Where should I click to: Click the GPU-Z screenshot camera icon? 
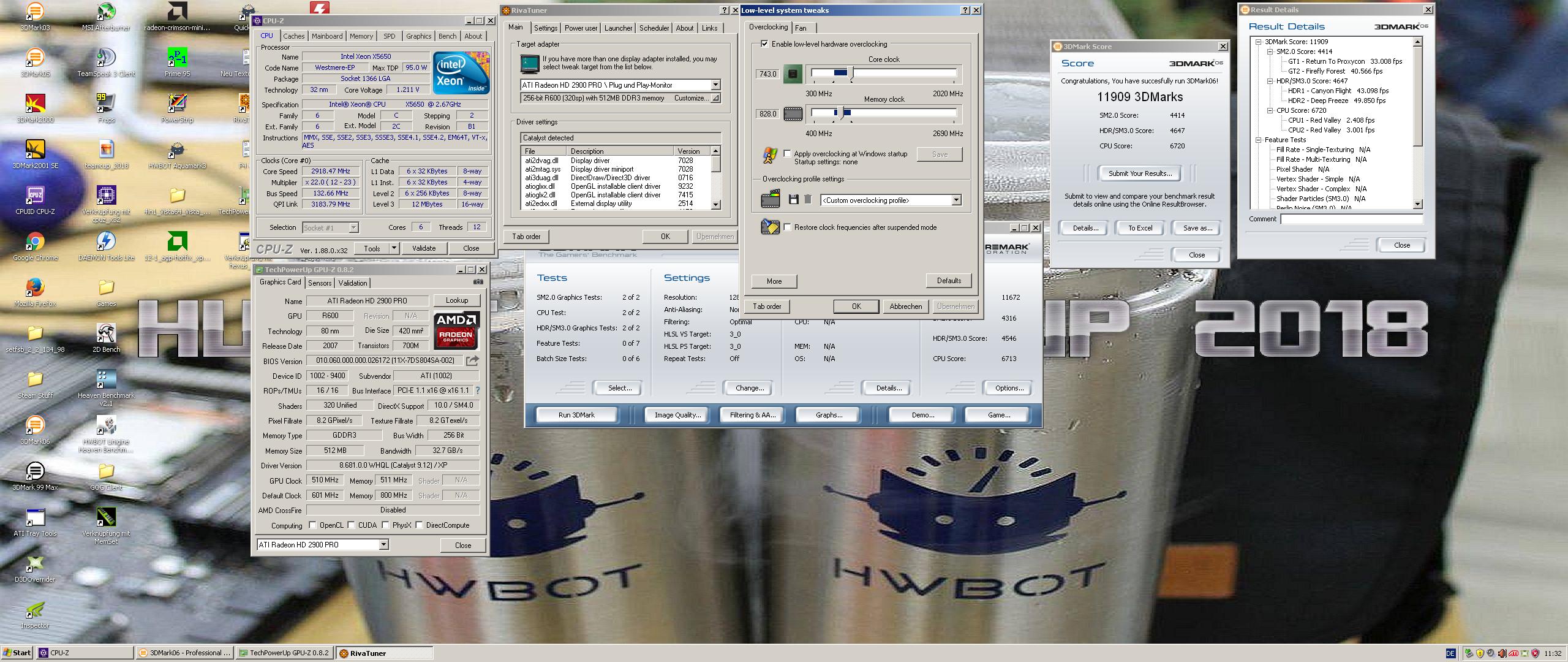pyautogui.click(x=478, y=282)
